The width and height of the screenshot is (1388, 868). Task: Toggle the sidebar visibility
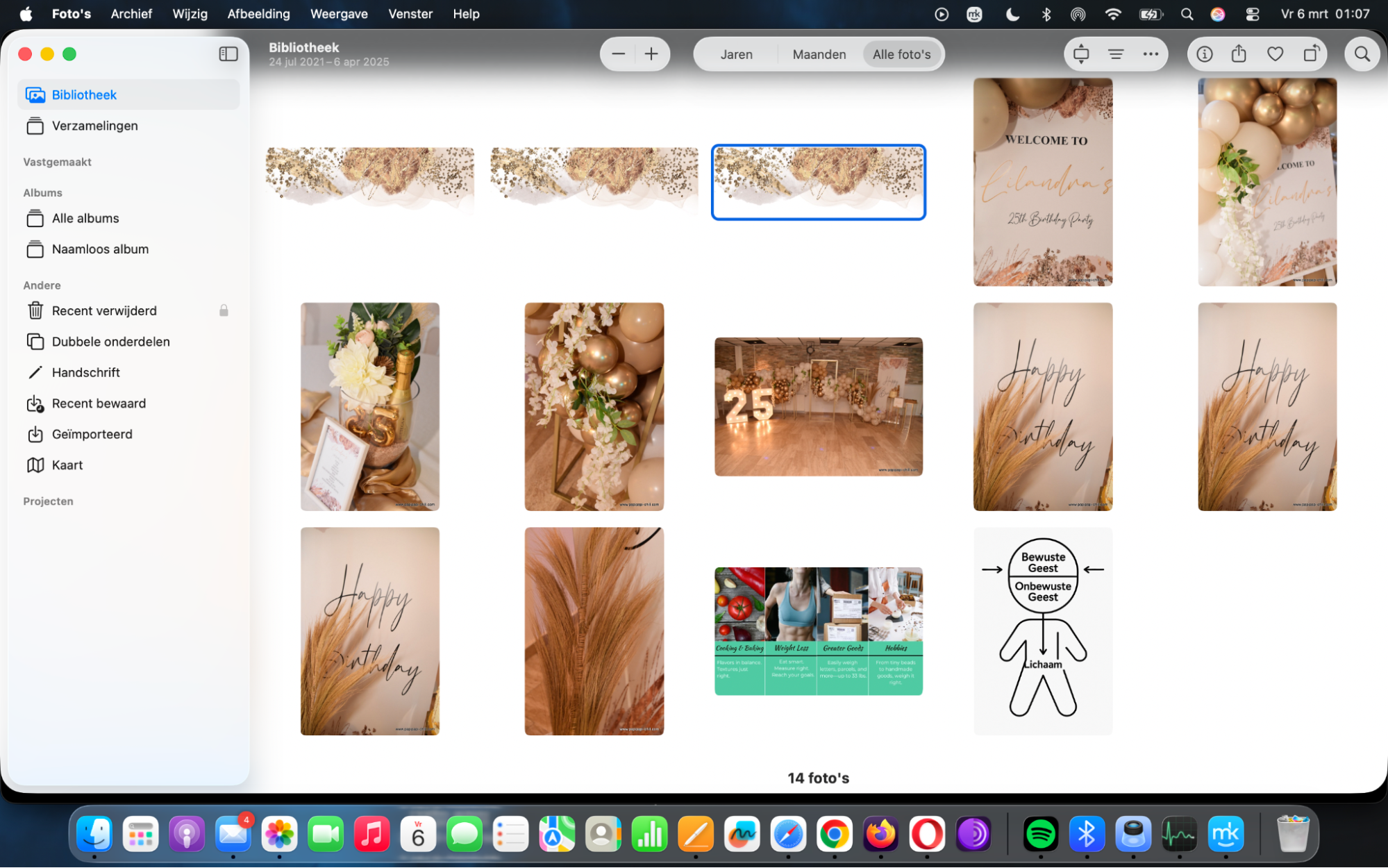(228, 53)
